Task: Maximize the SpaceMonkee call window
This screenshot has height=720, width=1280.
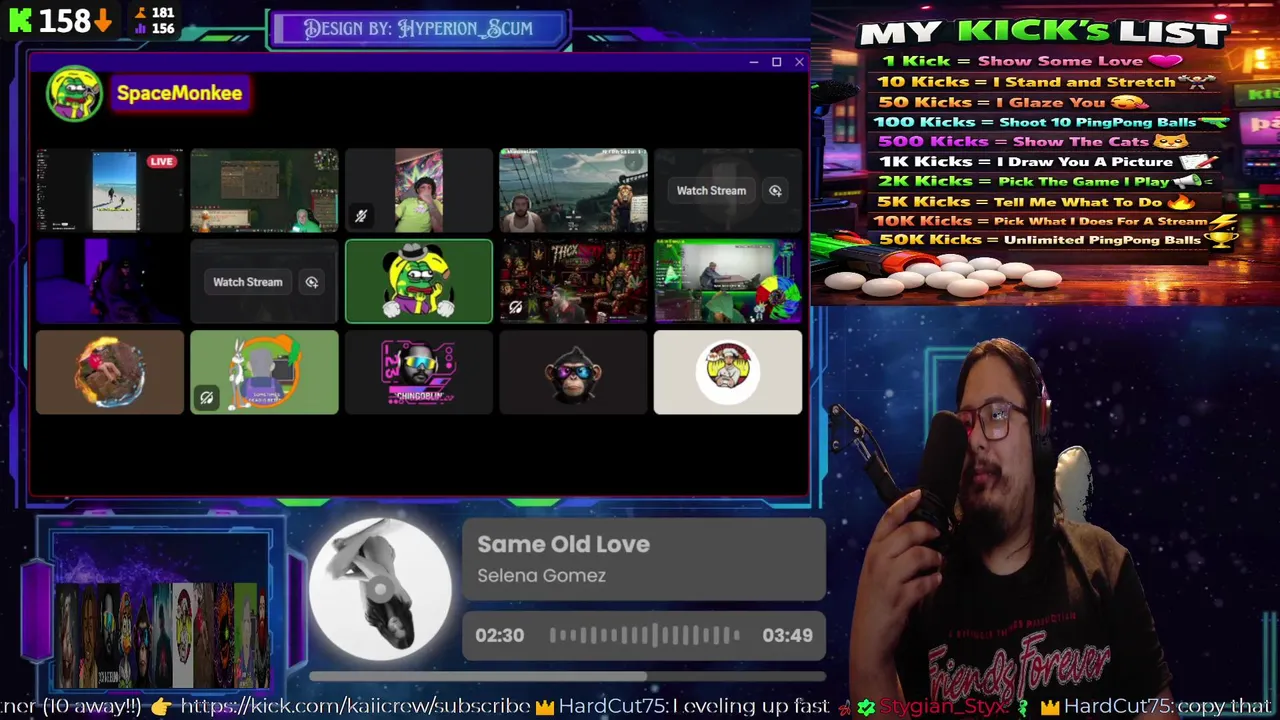Action: [776, 62]
